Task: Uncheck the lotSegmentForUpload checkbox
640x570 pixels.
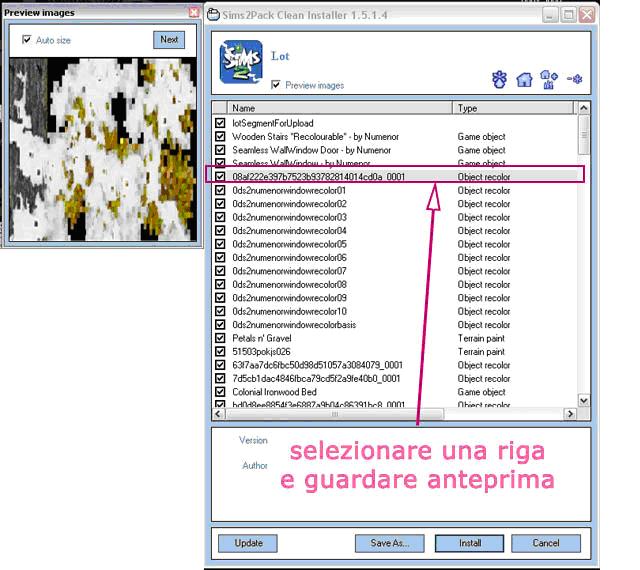Action: click(x=220, y=123)
